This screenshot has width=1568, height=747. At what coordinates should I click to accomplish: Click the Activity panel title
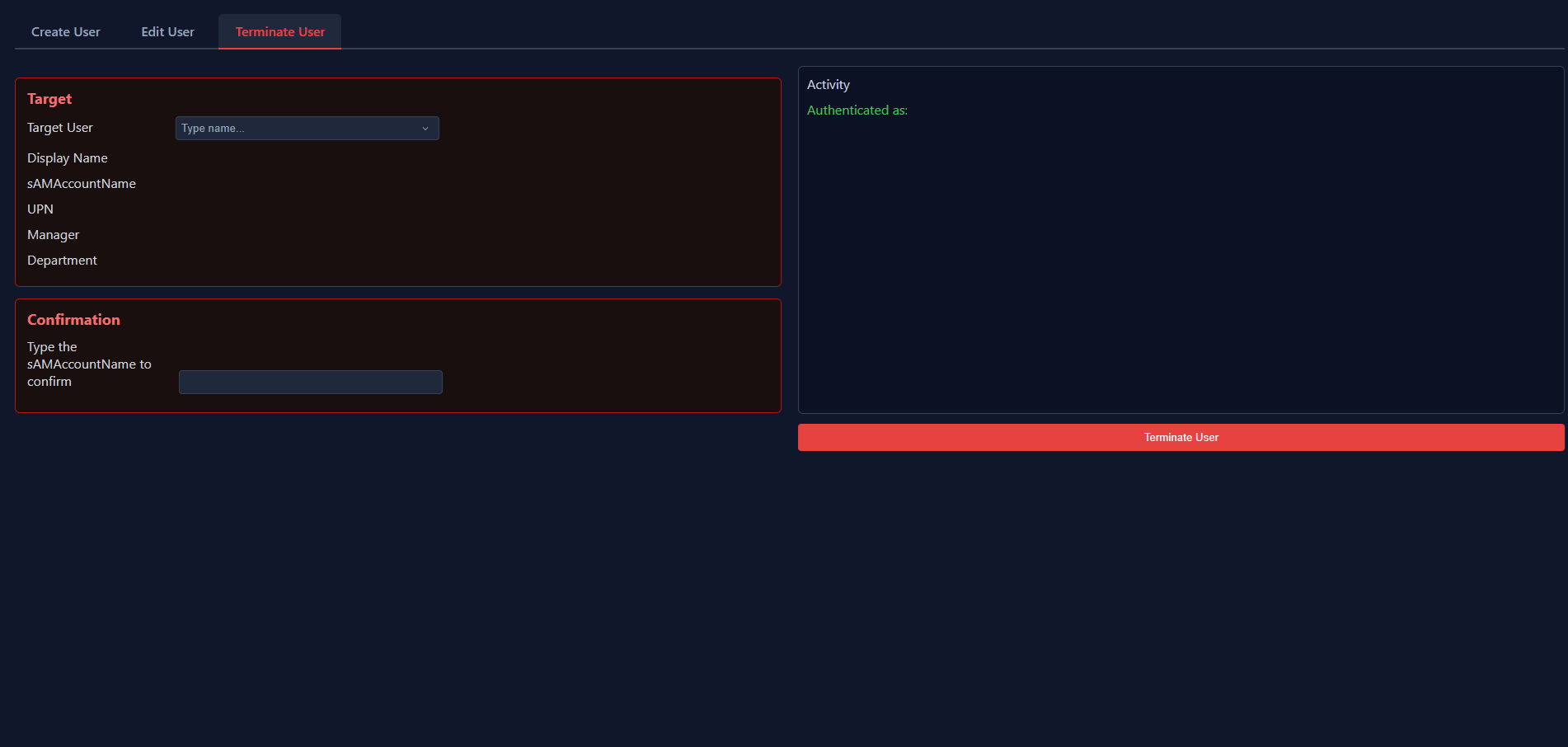pos(829,85)
